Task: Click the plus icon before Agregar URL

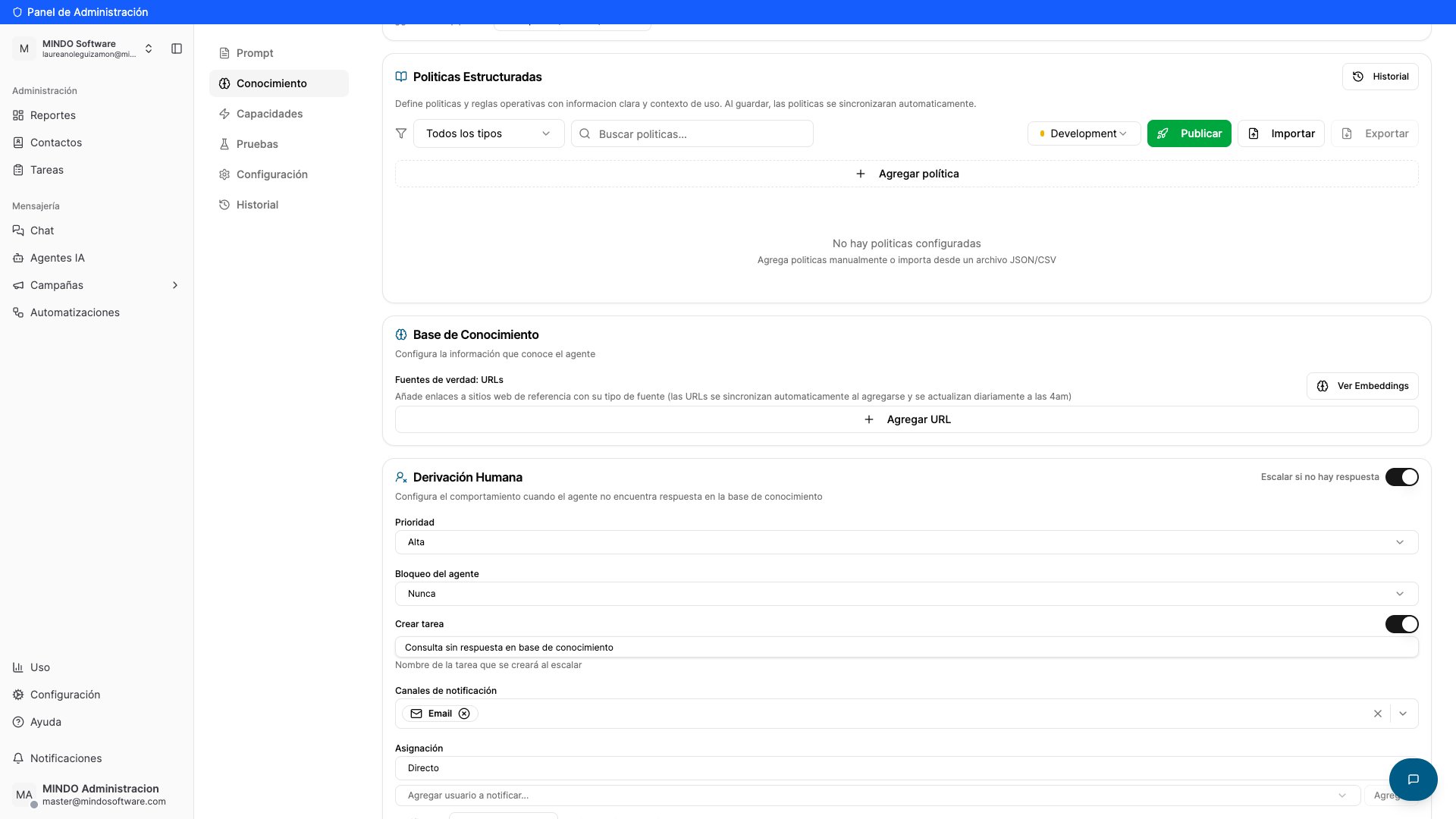Action: (x=869, y=419)
